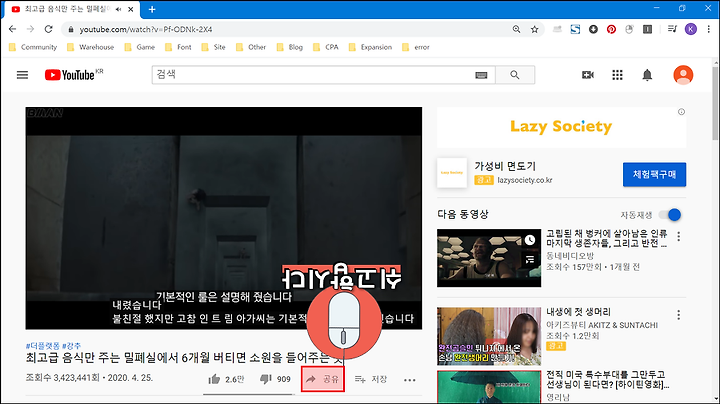The width and height of the screenshot is (720, 404).
Task: Open the Other bookmarks folder
Action: 251,47
